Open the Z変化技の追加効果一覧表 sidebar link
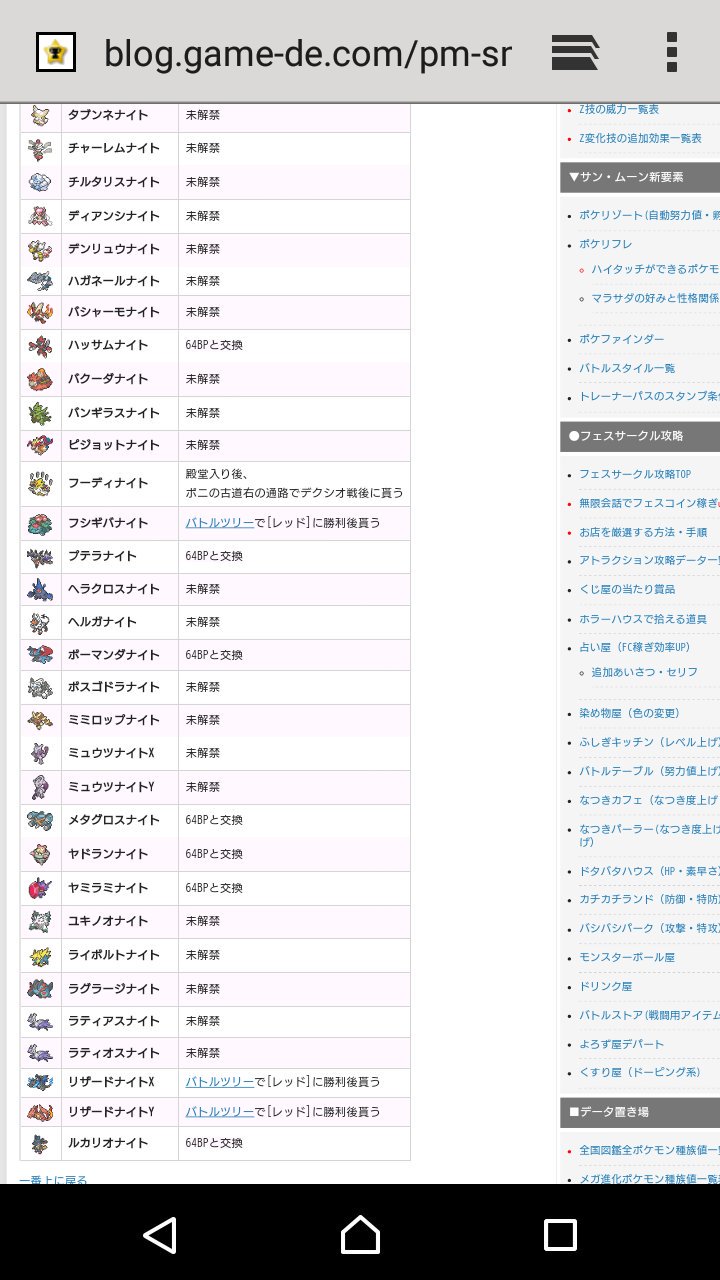The height and width of the screenshot is (1280, 720). [x=640, y=138]
